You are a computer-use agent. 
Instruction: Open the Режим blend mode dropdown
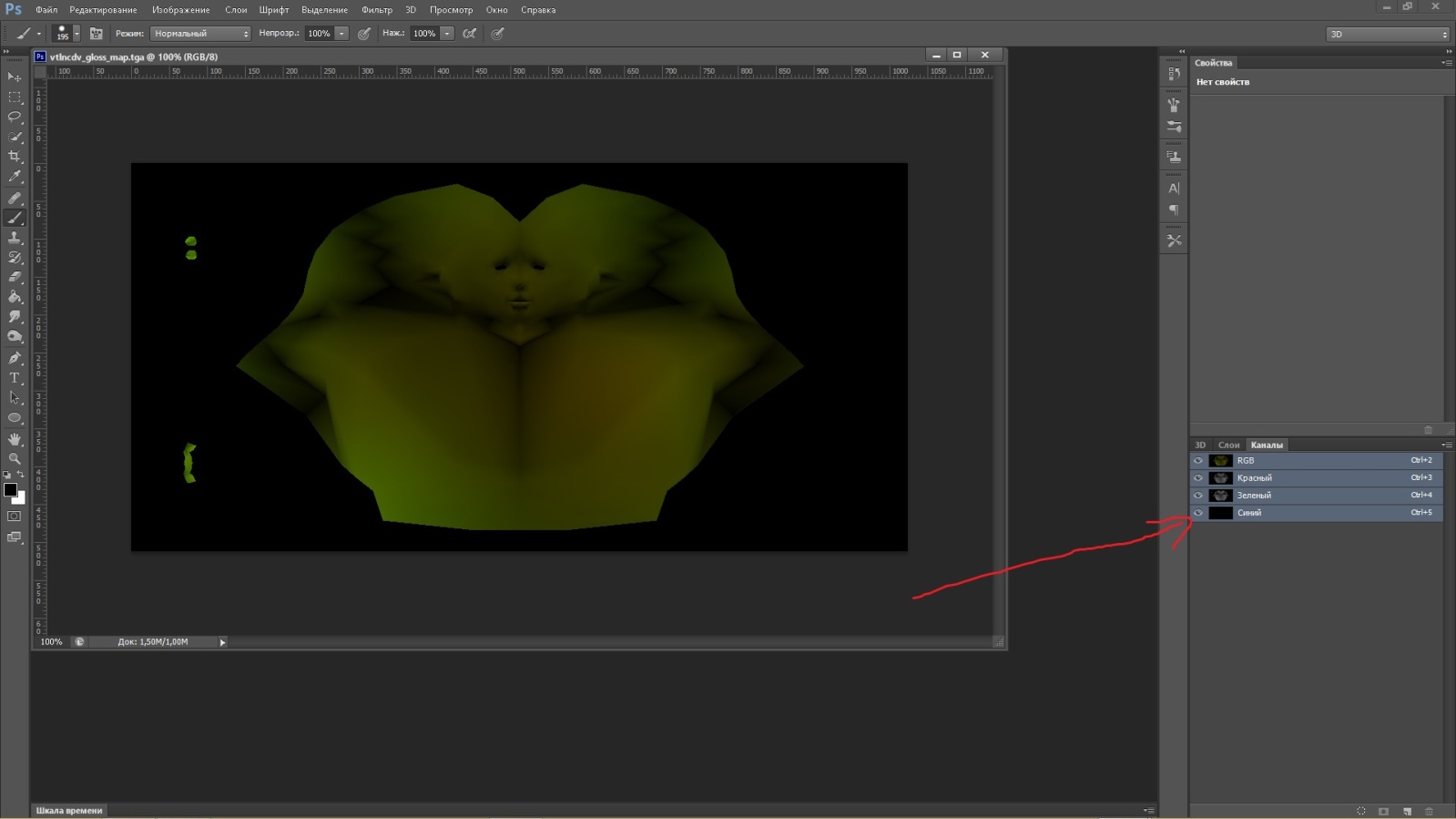click(200, 34)
